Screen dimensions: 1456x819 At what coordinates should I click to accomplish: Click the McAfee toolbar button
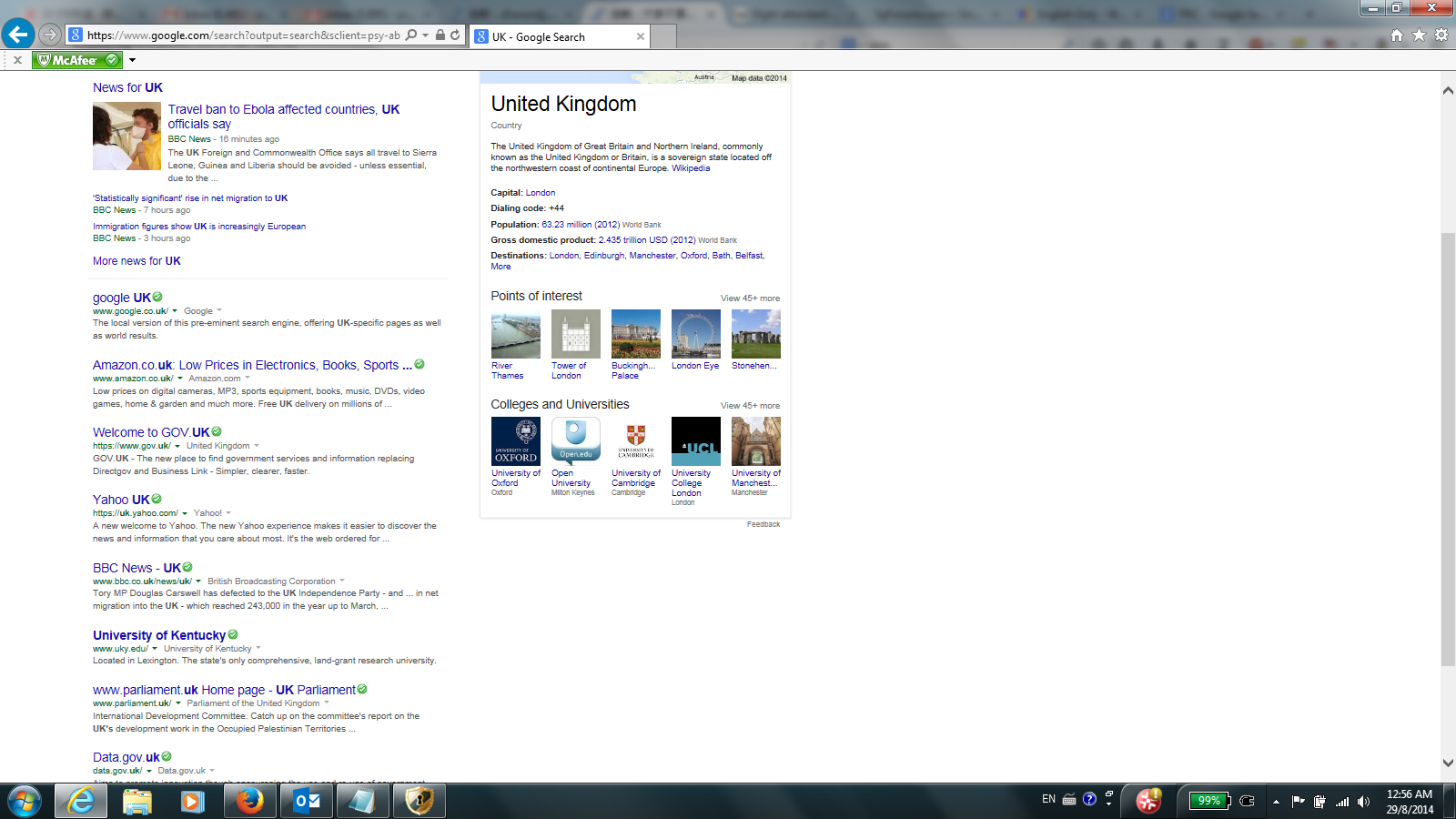click(x=77, y=60)
